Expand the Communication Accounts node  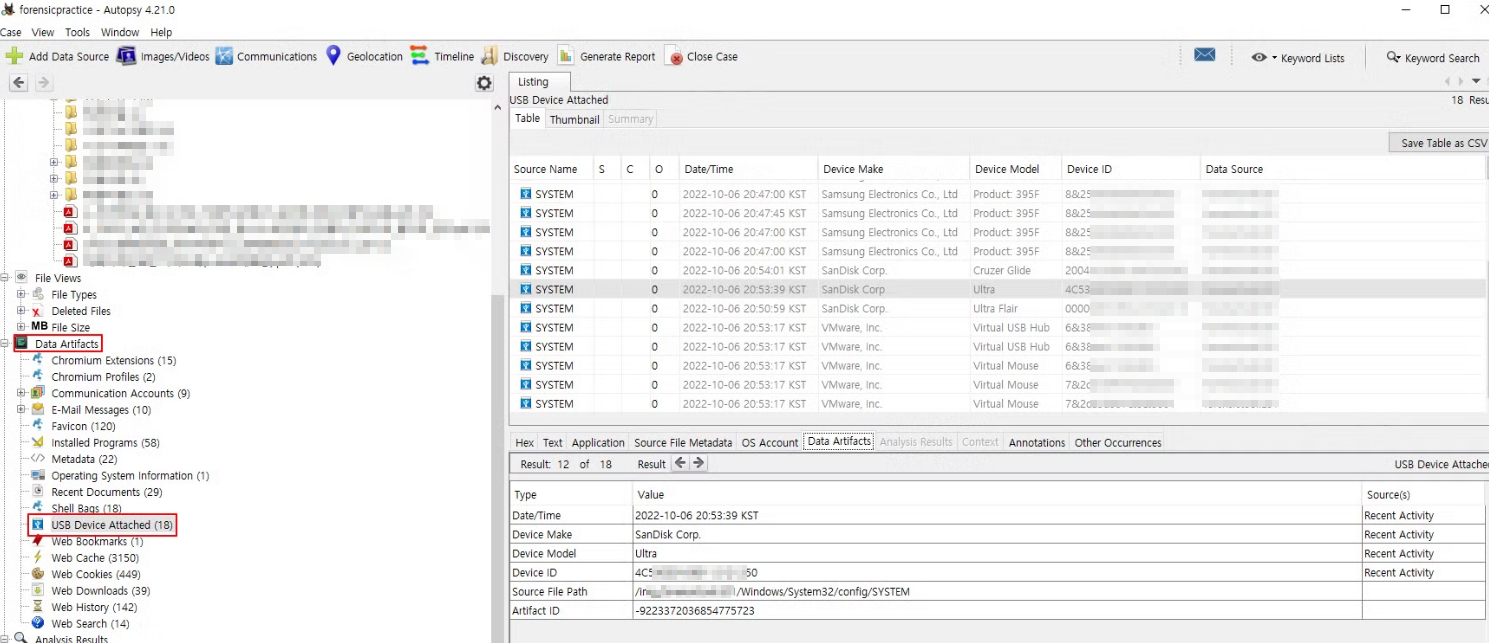[x=21, y=393]
